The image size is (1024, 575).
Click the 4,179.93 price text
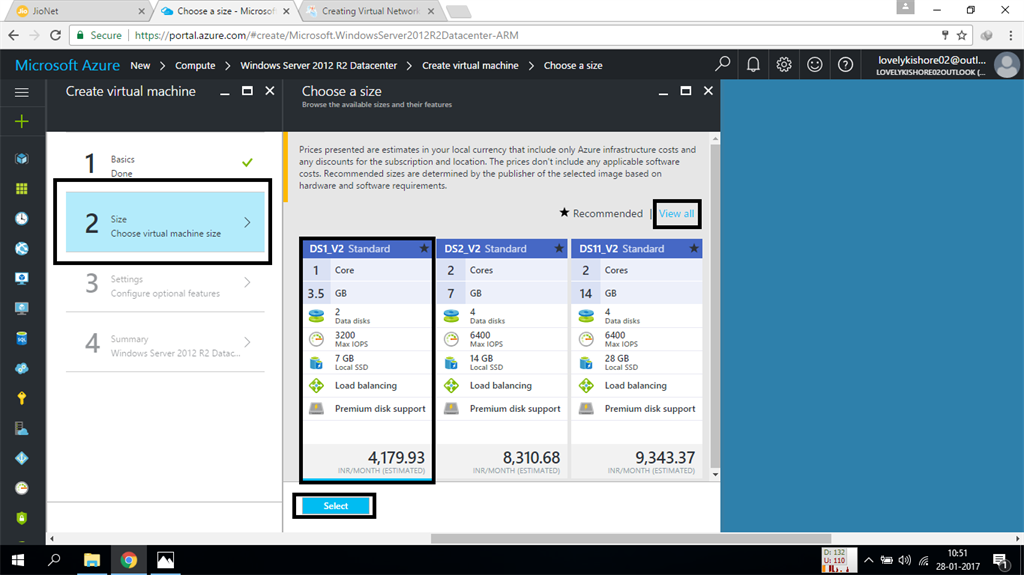pos(396,457)
